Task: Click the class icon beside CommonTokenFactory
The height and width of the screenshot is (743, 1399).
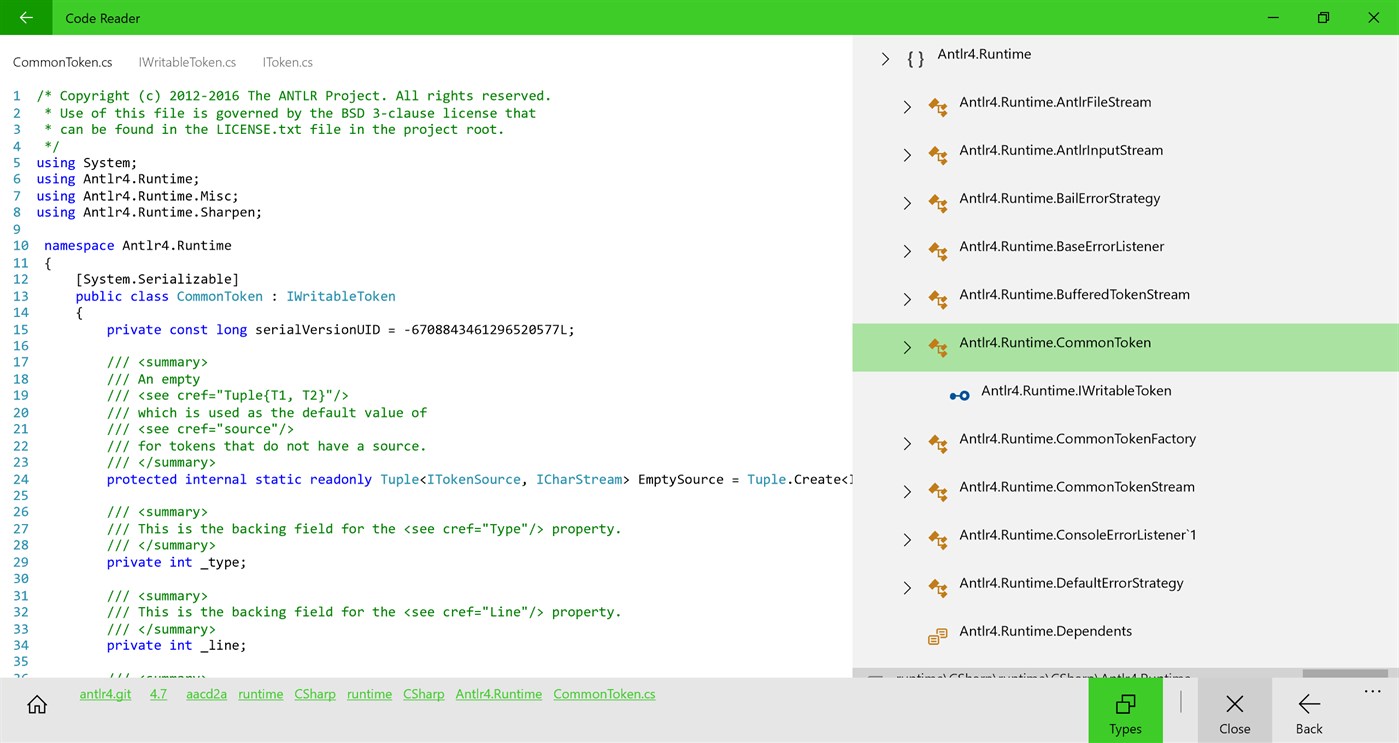Action: [937, 443]
